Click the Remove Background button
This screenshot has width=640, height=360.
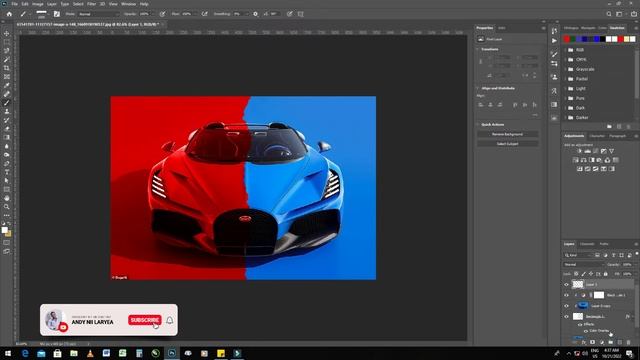[x=507, y=134]
